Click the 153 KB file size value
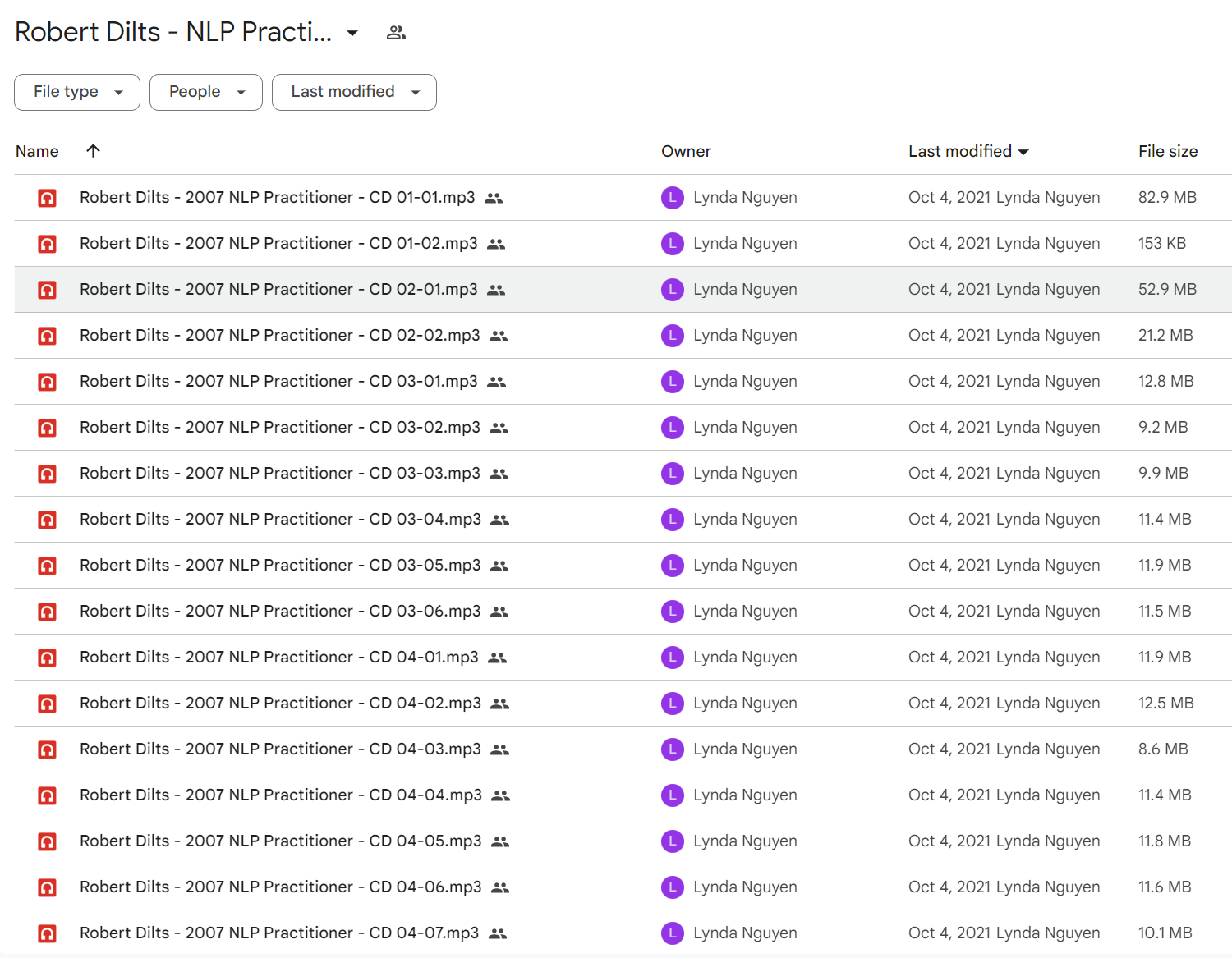1232x958 pixels. point(1162,243)
